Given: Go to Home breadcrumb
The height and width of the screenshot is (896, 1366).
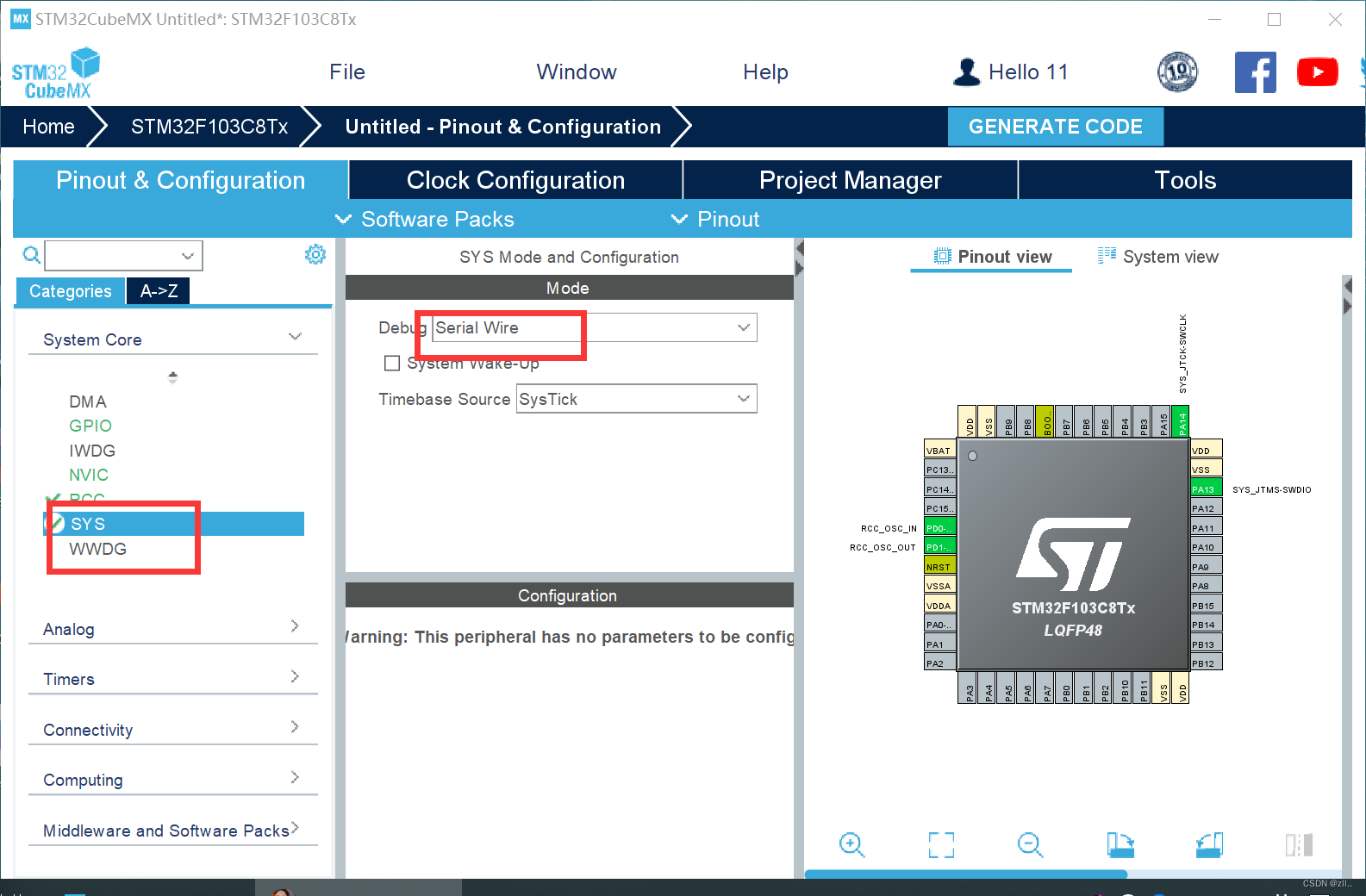Looking at the screenshot, I should [48, 127].
